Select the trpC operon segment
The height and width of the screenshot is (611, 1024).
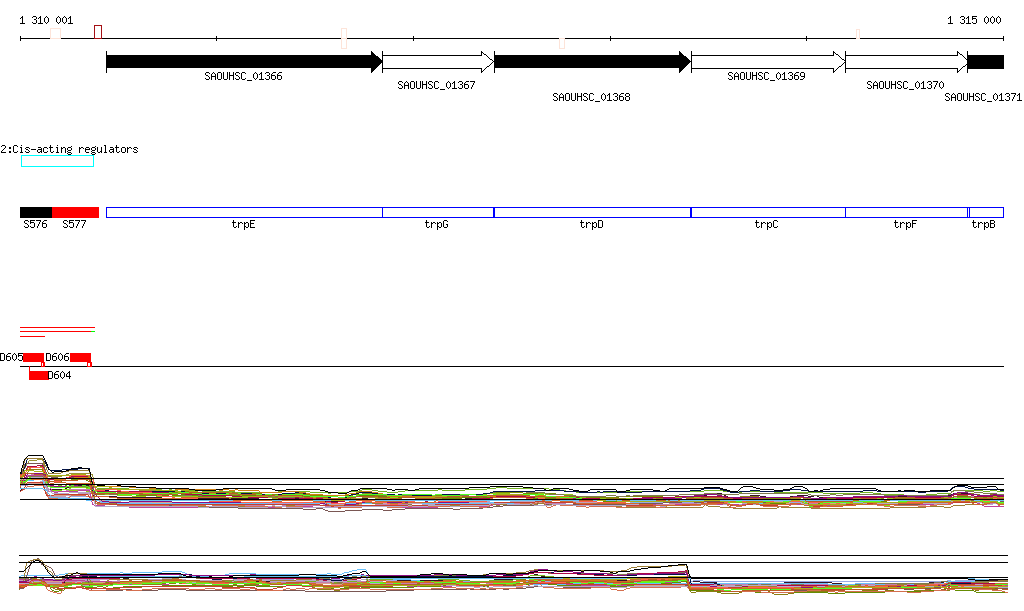coord(767,212)
